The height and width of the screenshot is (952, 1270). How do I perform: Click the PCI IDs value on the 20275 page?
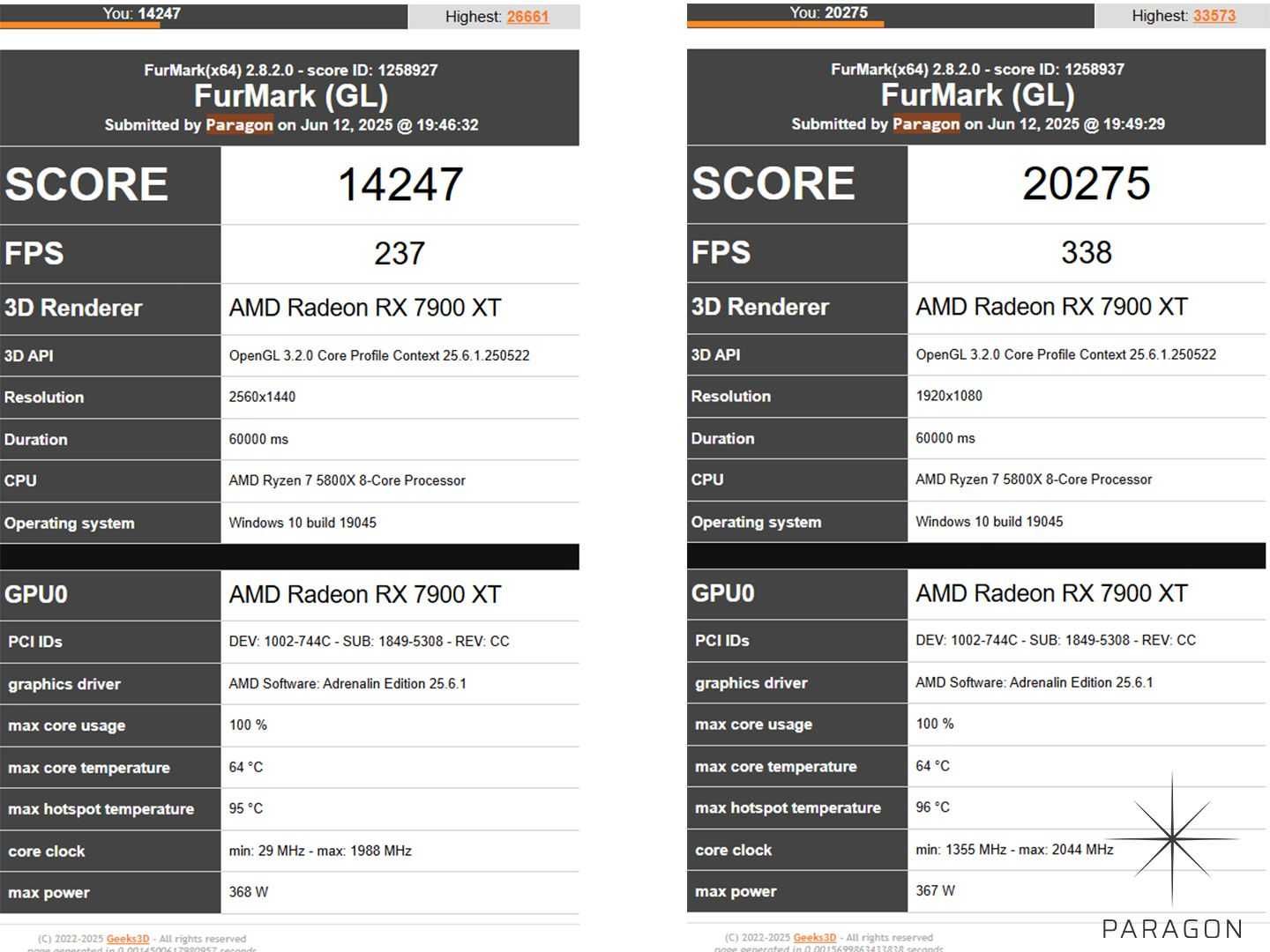point(1056,640)
